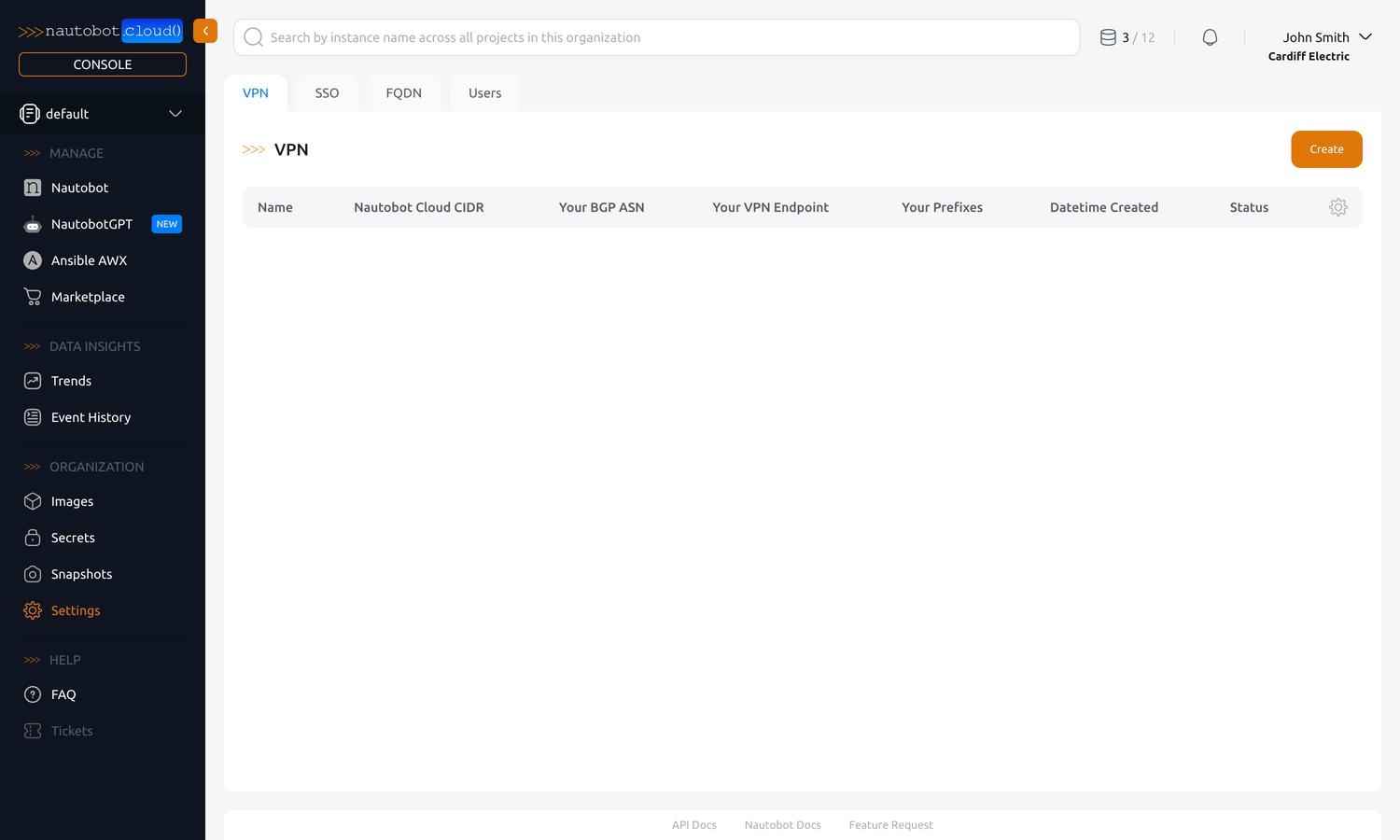
Task: Switch to the FQDN tab
Action: [x=403, y=92]
